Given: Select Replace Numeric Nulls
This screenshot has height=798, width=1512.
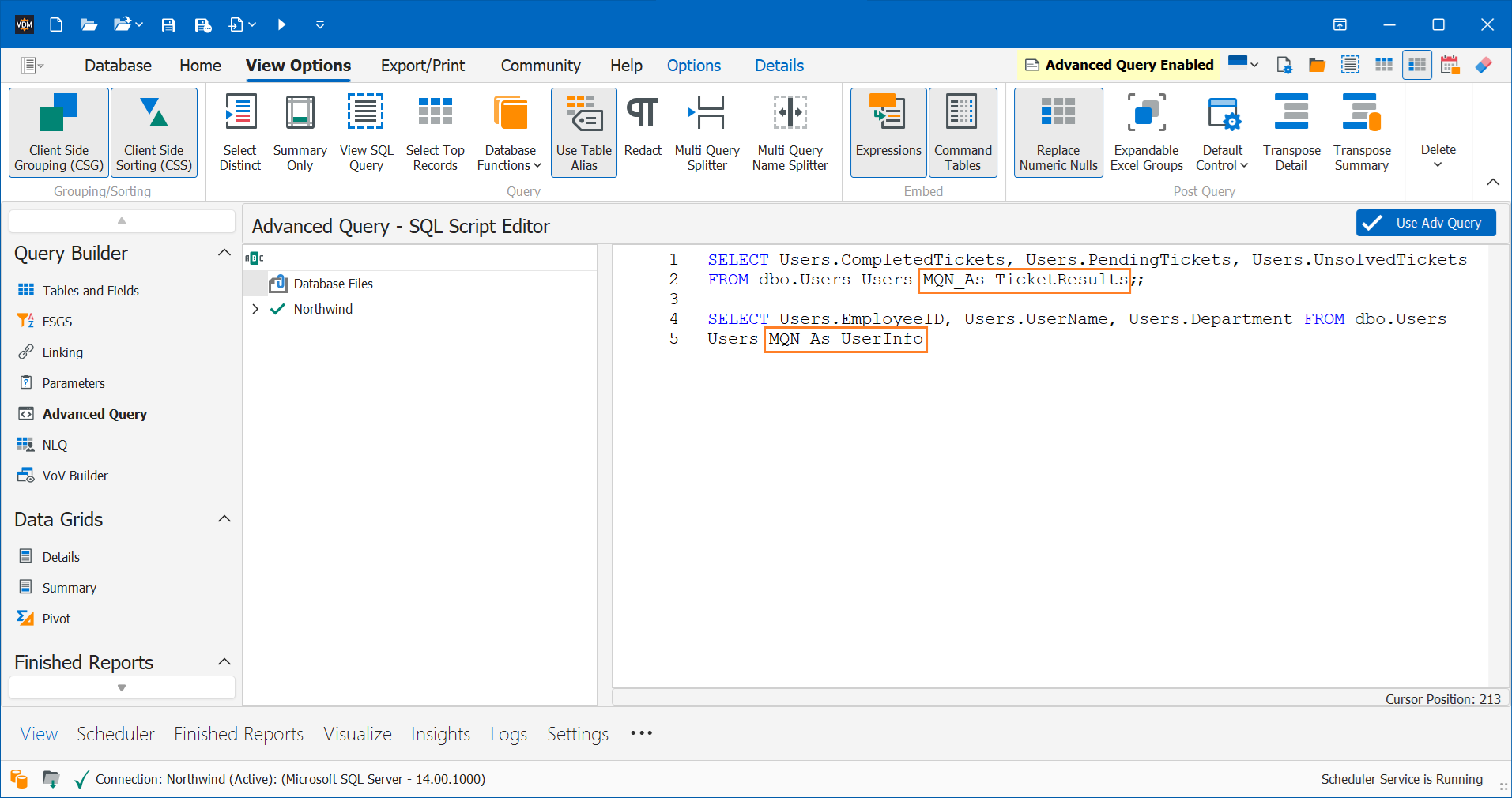Looking at the screenshot, I should 1058,133.
